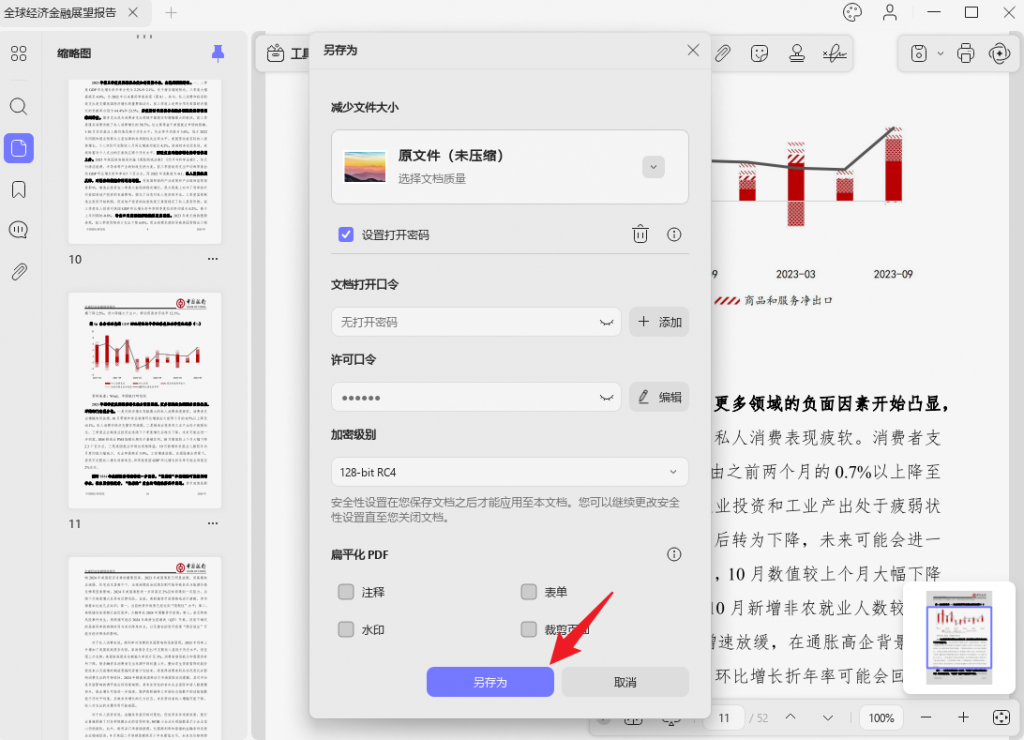Open the user account icon
The height and width of the screenshot is (740, 1024).
[x=889, y=12]
